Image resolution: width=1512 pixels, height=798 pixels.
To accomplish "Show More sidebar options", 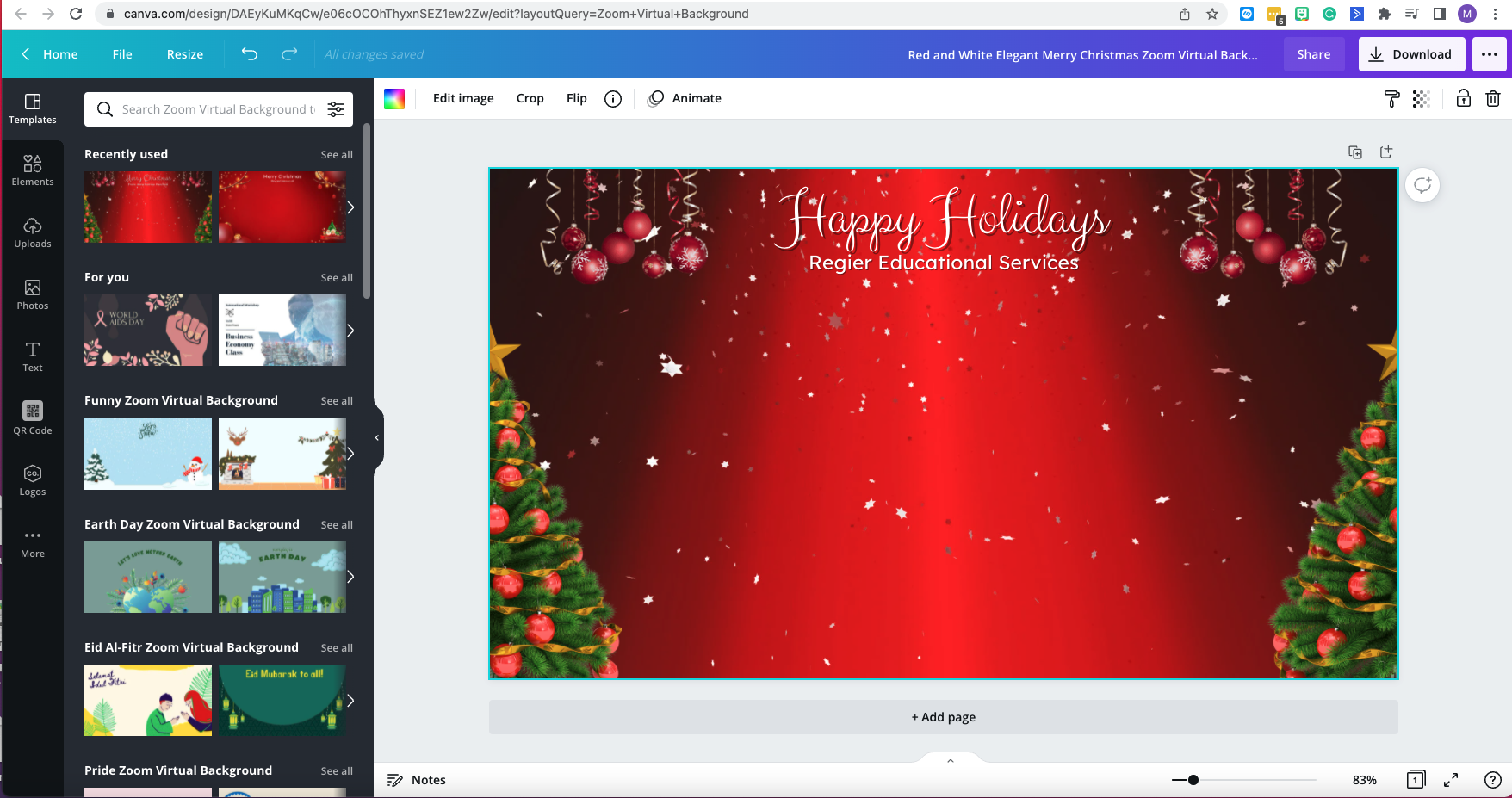I will tap(33, 542).
